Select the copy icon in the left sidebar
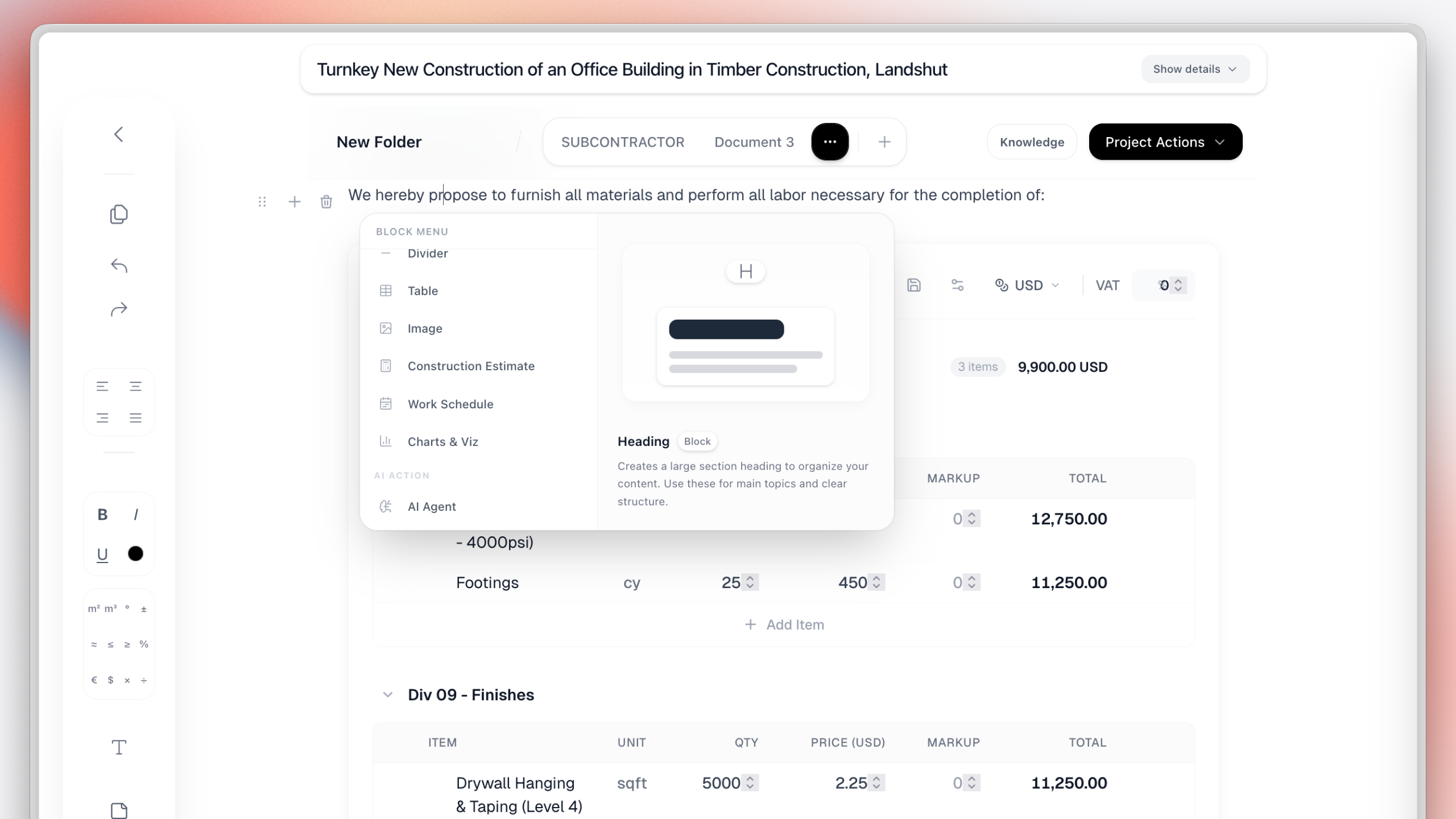This screenshot has height=819, width=1456. [119, 214]
